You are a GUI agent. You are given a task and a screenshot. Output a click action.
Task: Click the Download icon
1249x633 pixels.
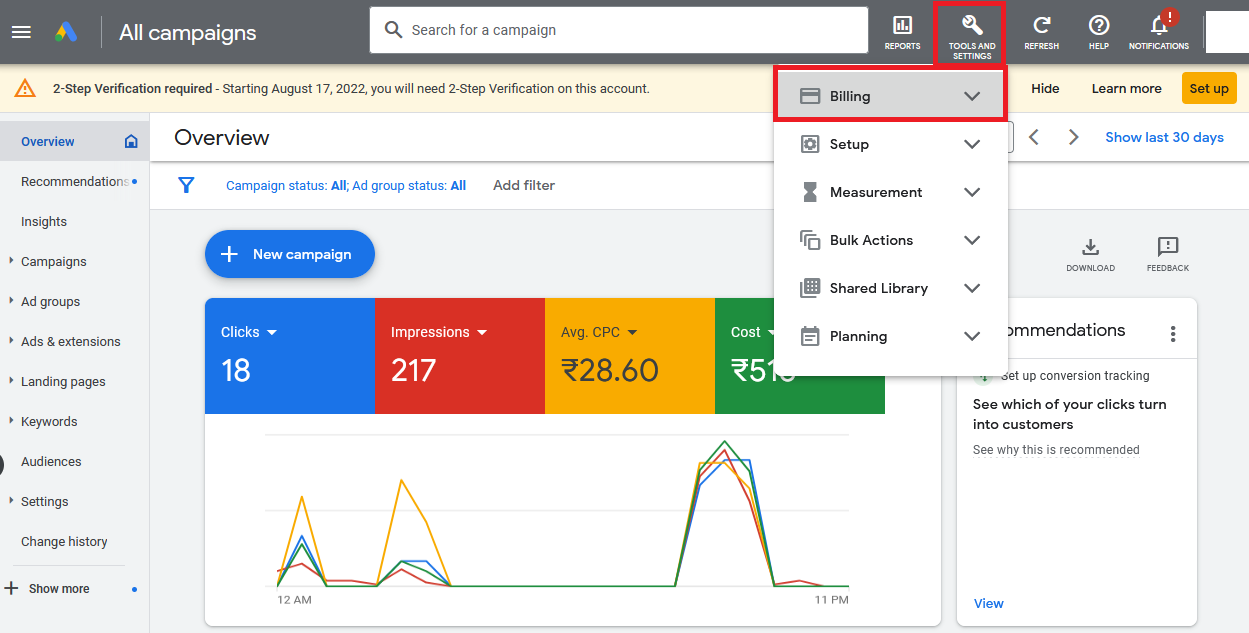pos(1090,254)
